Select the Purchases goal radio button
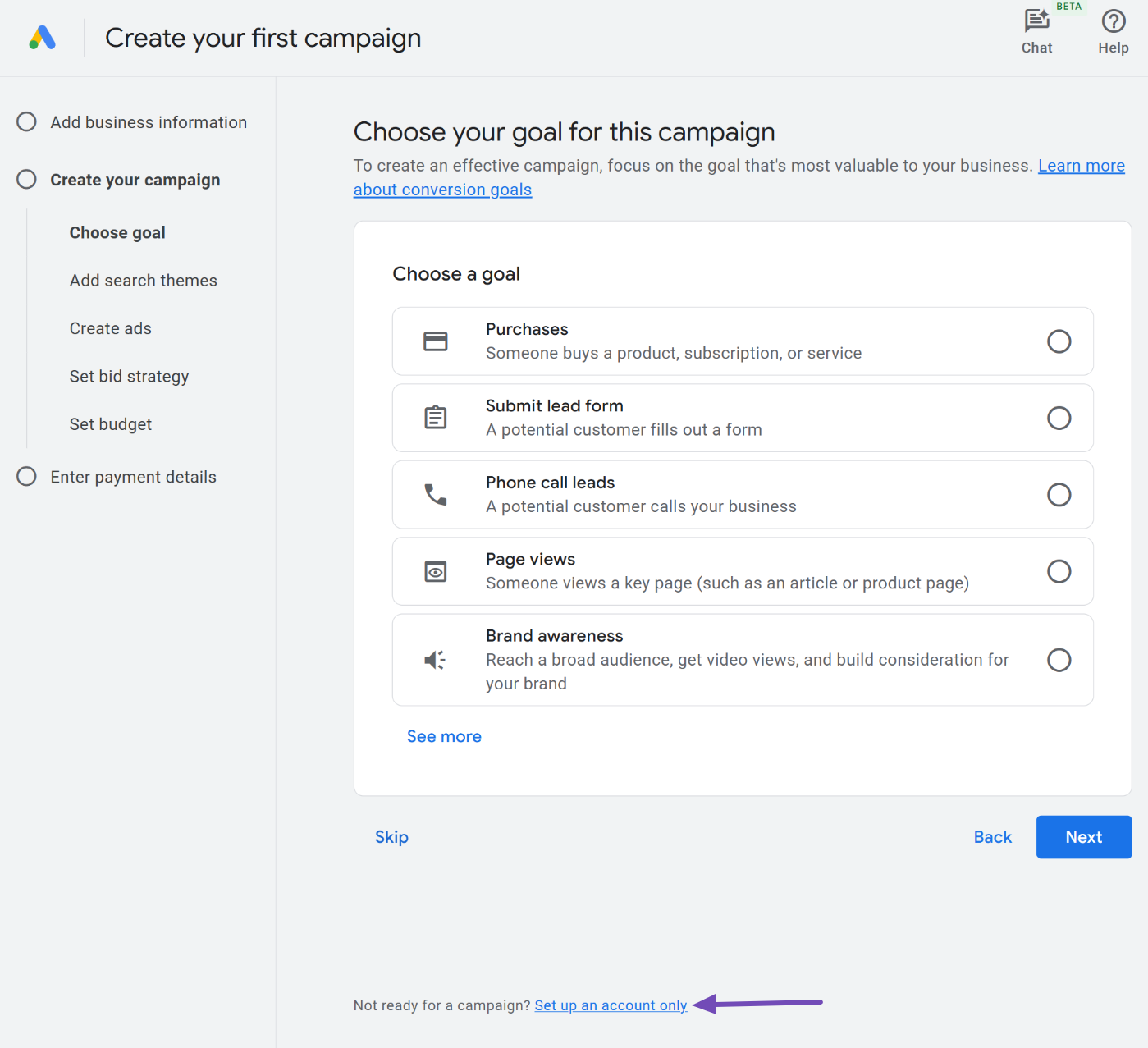The height and width of the screenshot is (1048, 1148). point(1059,341)
